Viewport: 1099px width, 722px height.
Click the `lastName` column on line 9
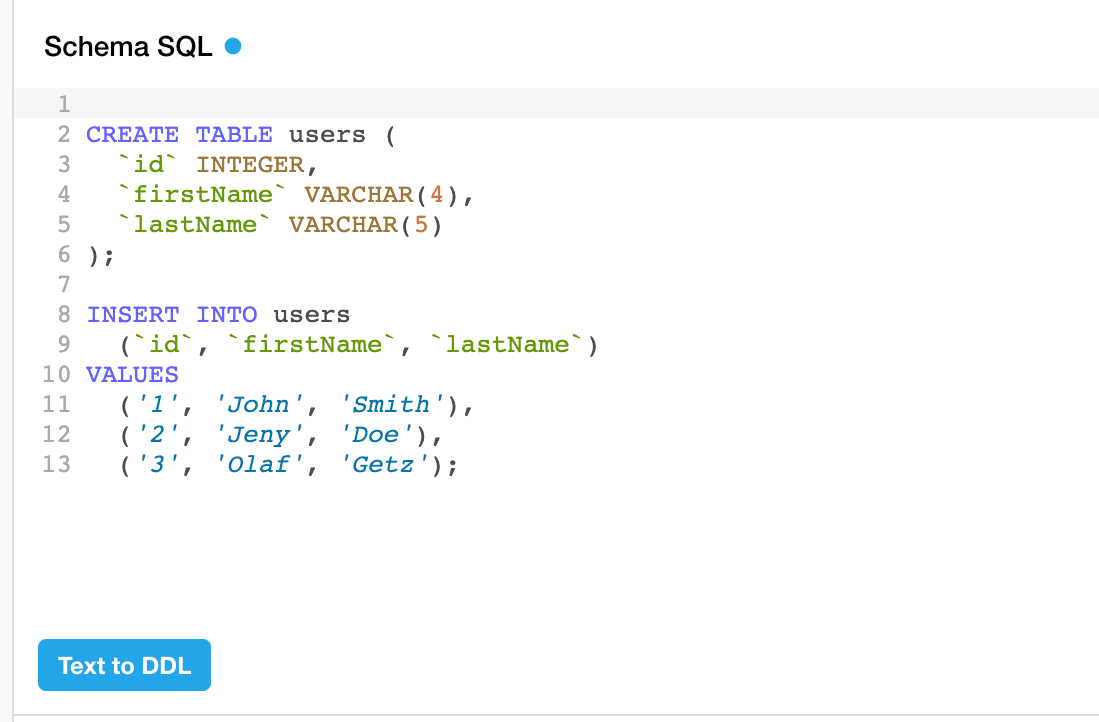(x=506, y=345)
